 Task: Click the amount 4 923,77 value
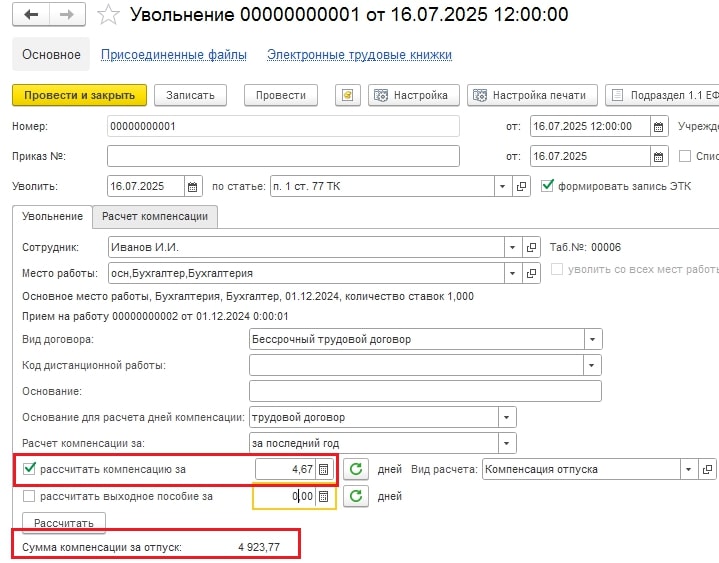point(259,547)
